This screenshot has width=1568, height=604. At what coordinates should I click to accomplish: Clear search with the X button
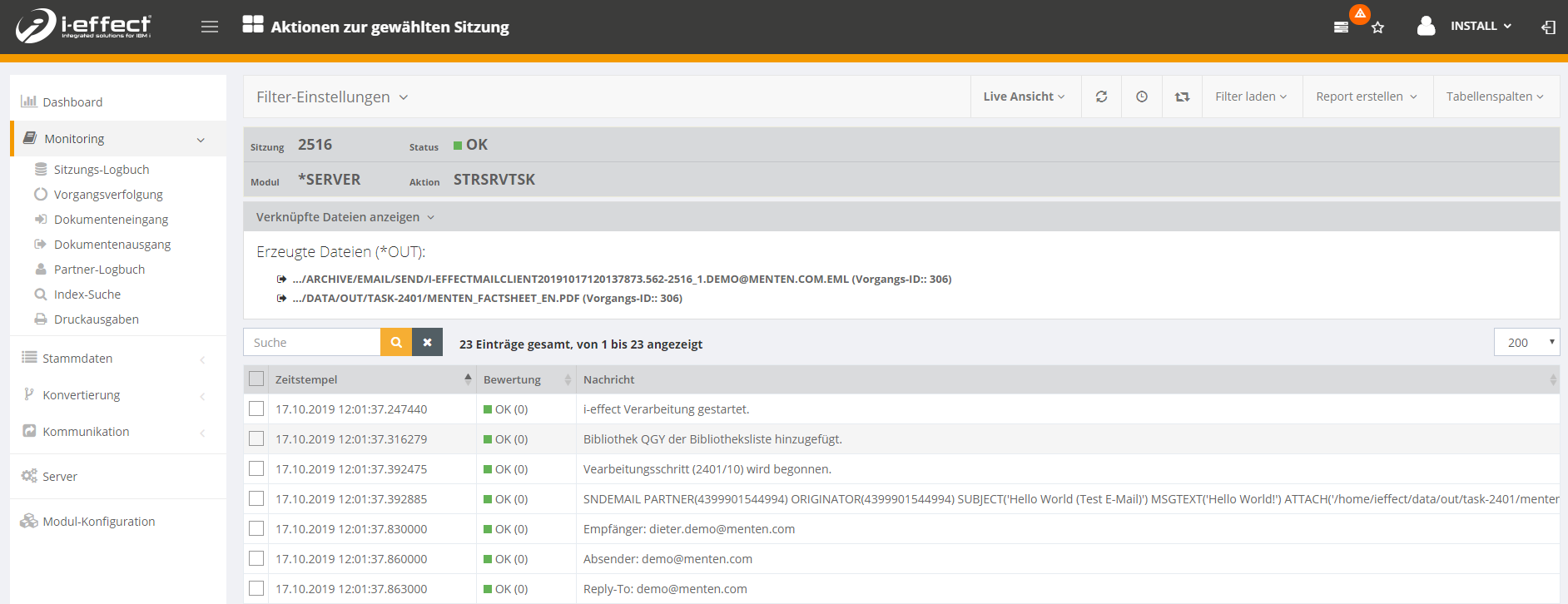click(427, 342)
